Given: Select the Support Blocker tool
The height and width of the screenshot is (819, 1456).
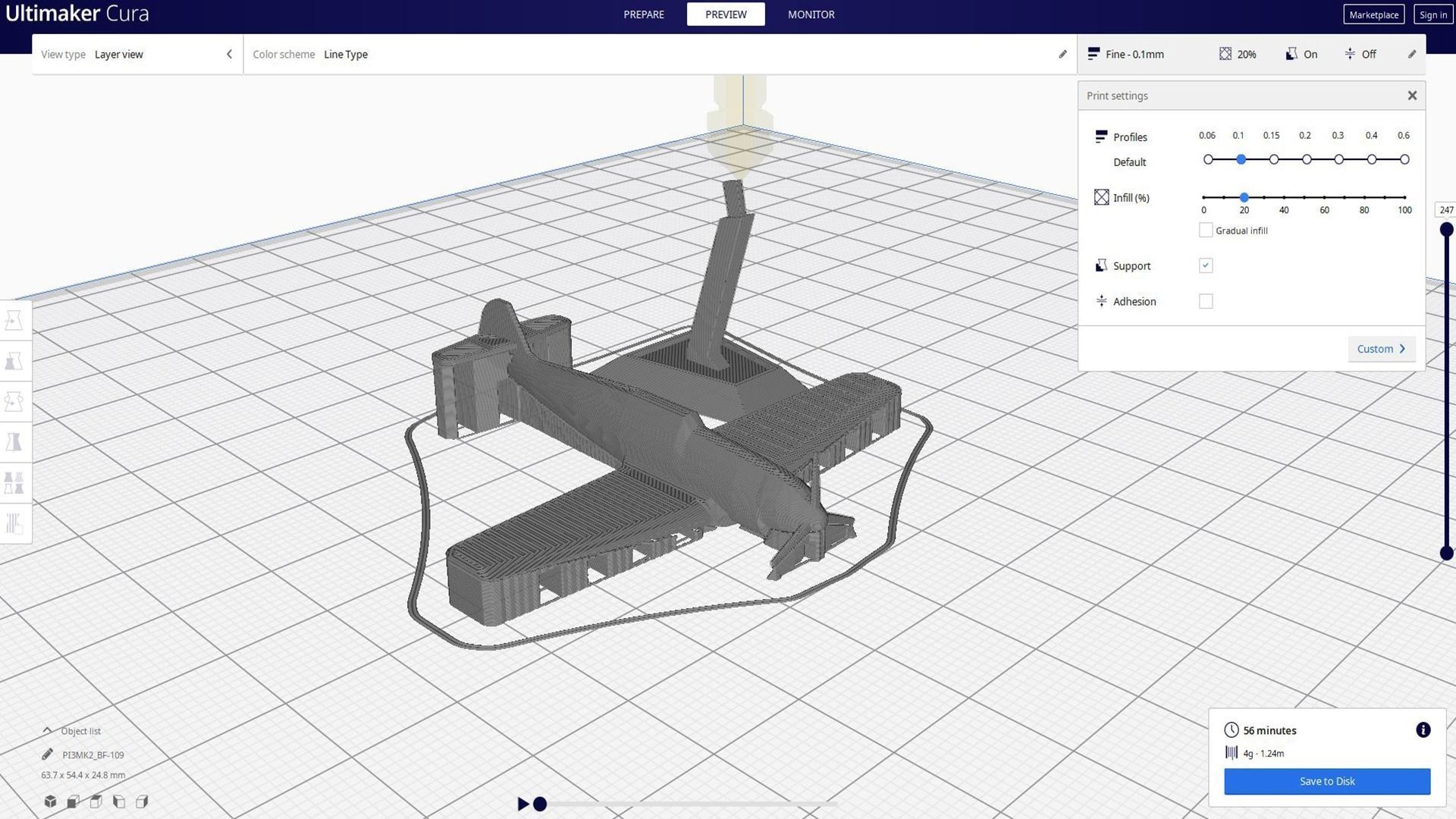Looking at the screenshot, I should tap(14, 523).
